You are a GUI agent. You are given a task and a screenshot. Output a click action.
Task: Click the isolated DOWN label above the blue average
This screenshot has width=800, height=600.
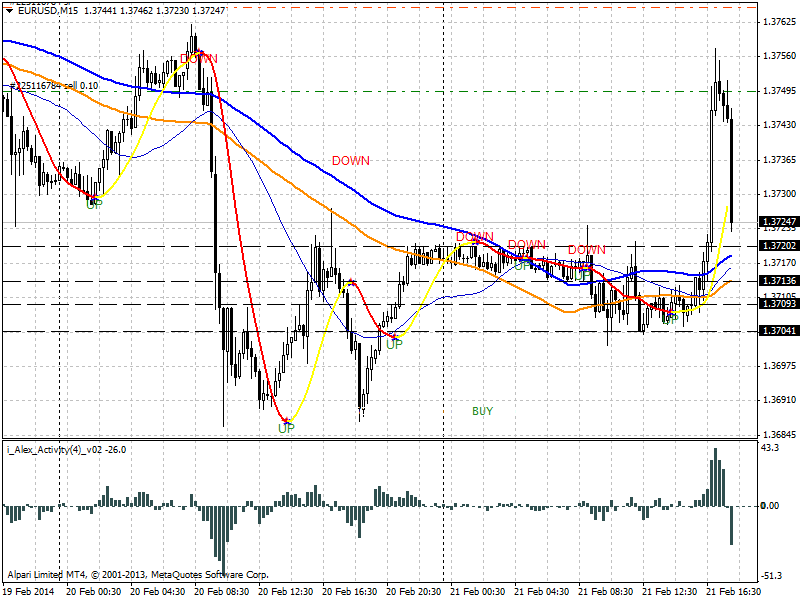[351, 161]
